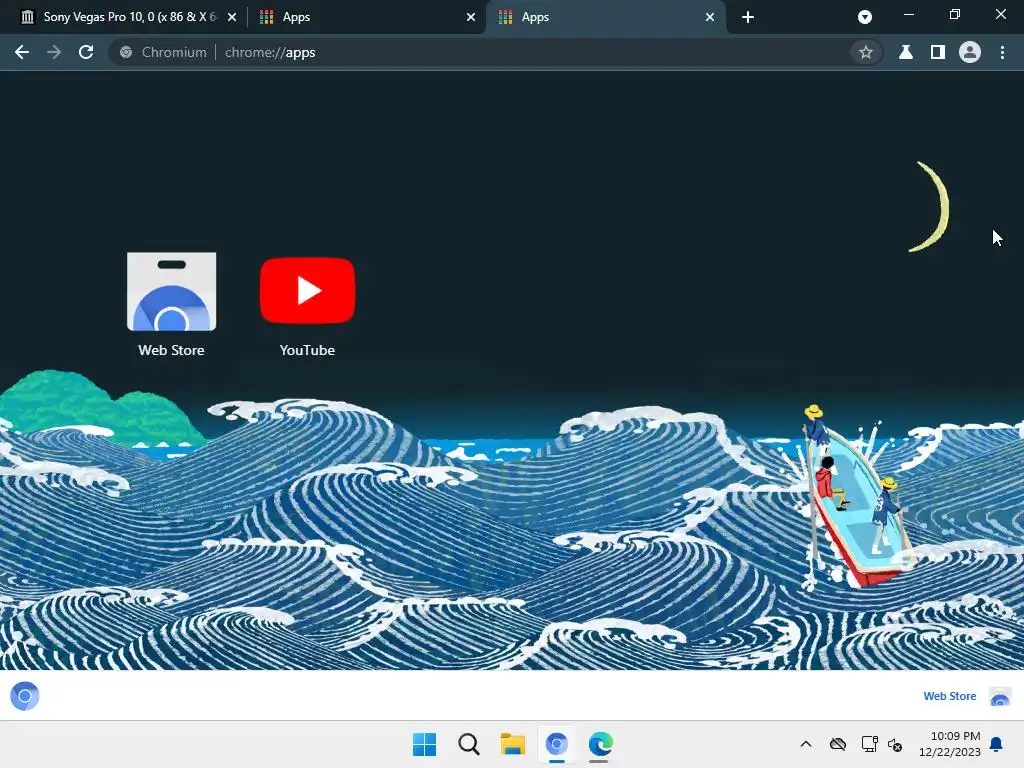The width and height of the screenshot is (1024, 768).
Task: Open the Chromium three-dot menu
Action: [x=1002, y=52]
